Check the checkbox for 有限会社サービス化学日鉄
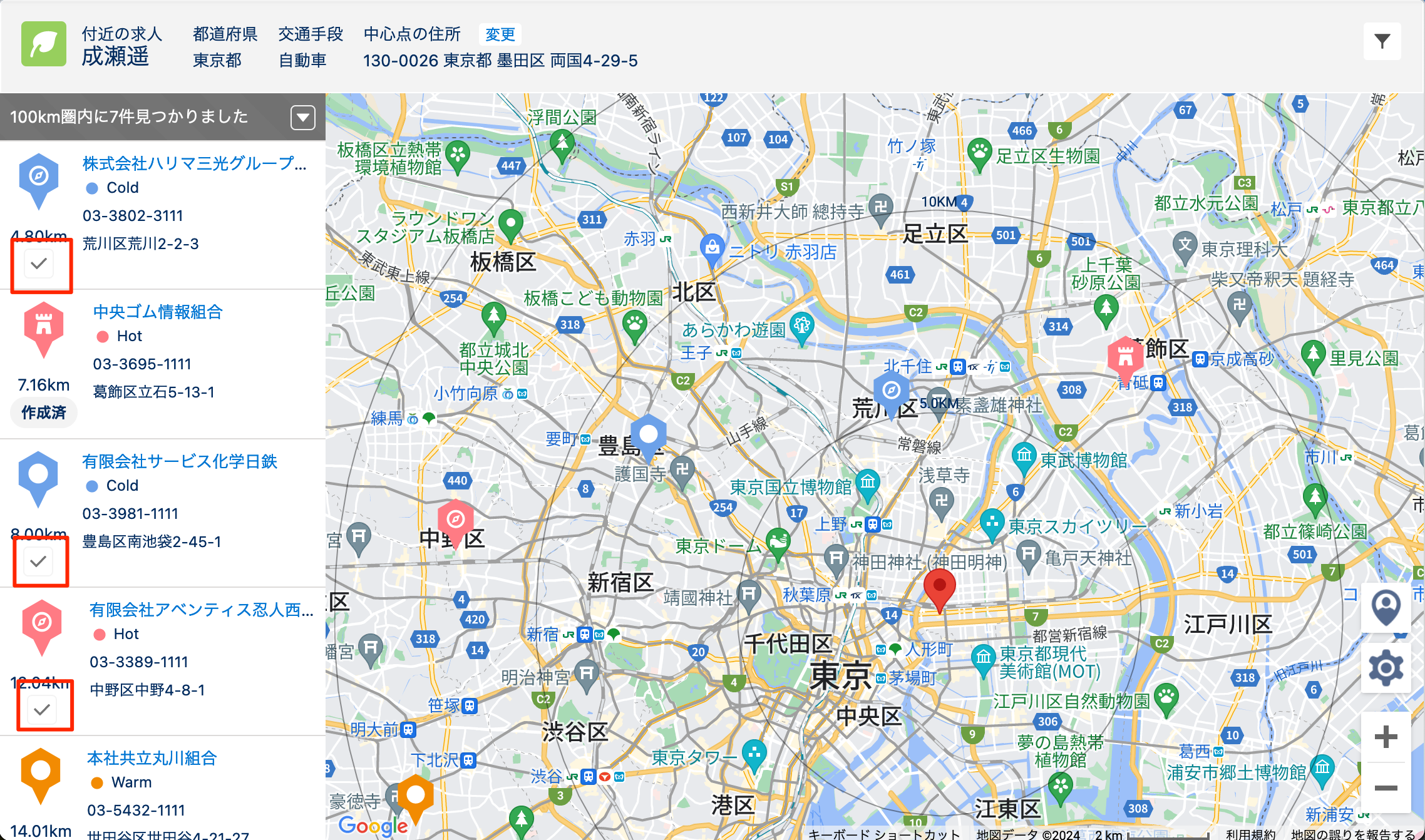 [x=39, y=561]
